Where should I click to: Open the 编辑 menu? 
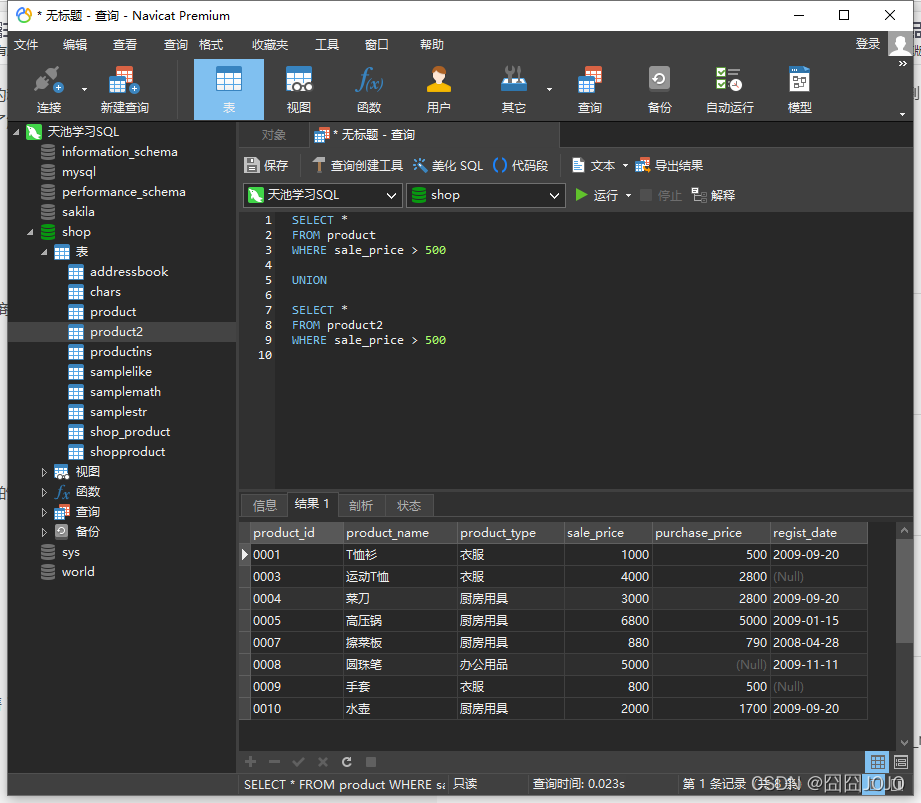click(x=75, y=45)
